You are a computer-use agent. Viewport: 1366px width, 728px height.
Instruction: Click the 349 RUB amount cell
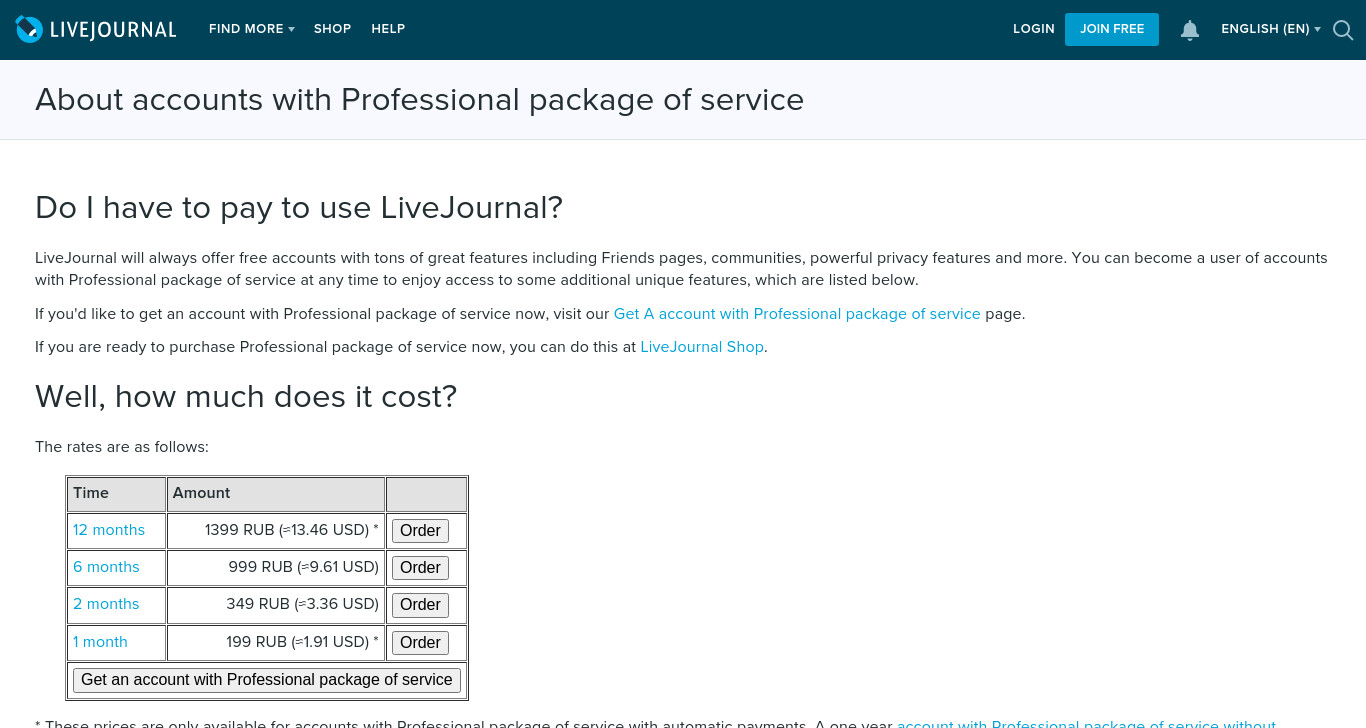pyautogui.click(x=276, y=604)
